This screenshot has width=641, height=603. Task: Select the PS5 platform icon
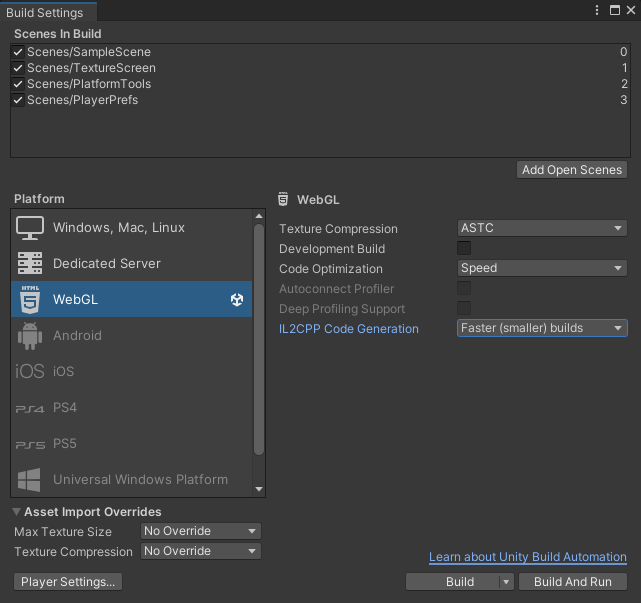point(30,444)
